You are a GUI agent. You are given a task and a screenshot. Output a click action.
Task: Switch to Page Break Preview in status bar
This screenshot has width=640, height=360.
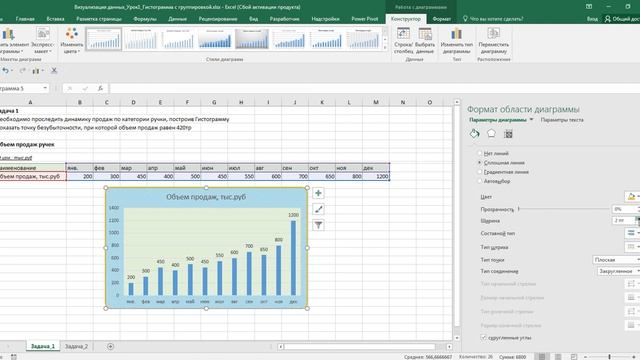tap(574, 357)
